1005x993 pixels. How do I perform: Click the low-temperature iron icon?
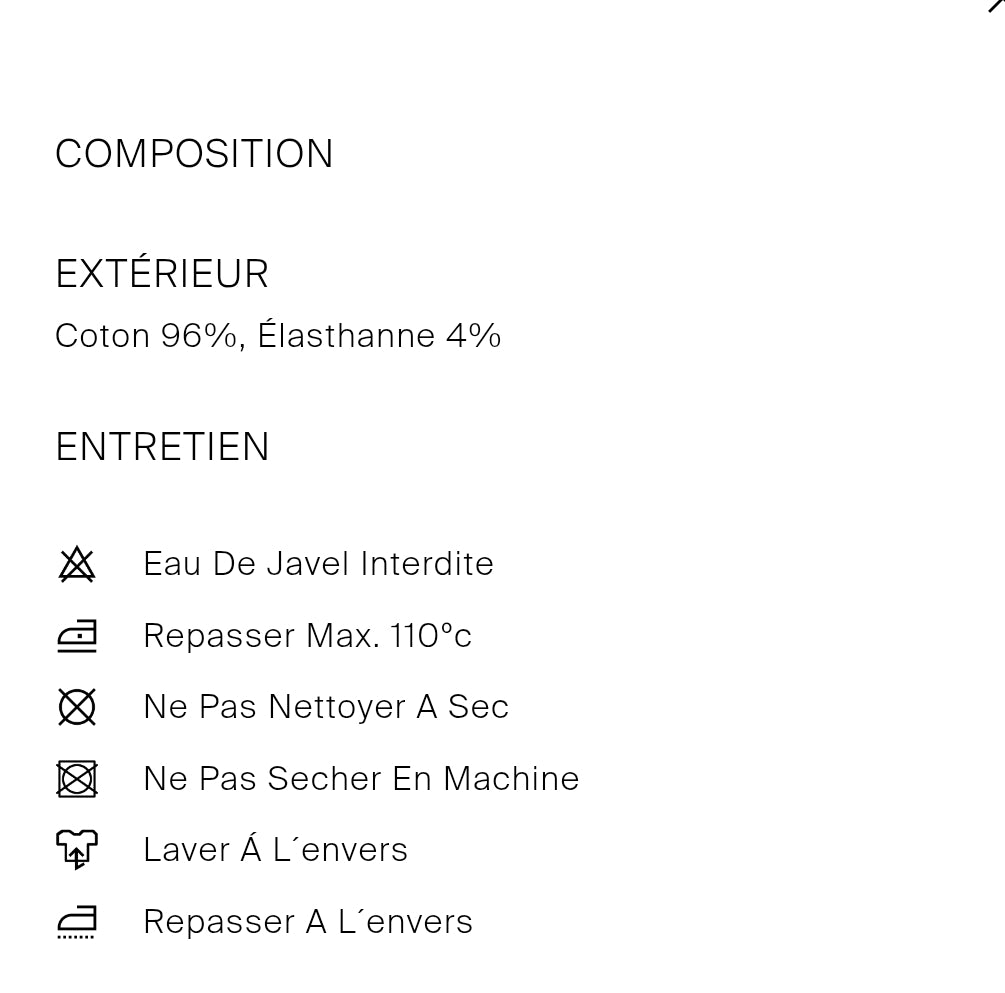77,636
